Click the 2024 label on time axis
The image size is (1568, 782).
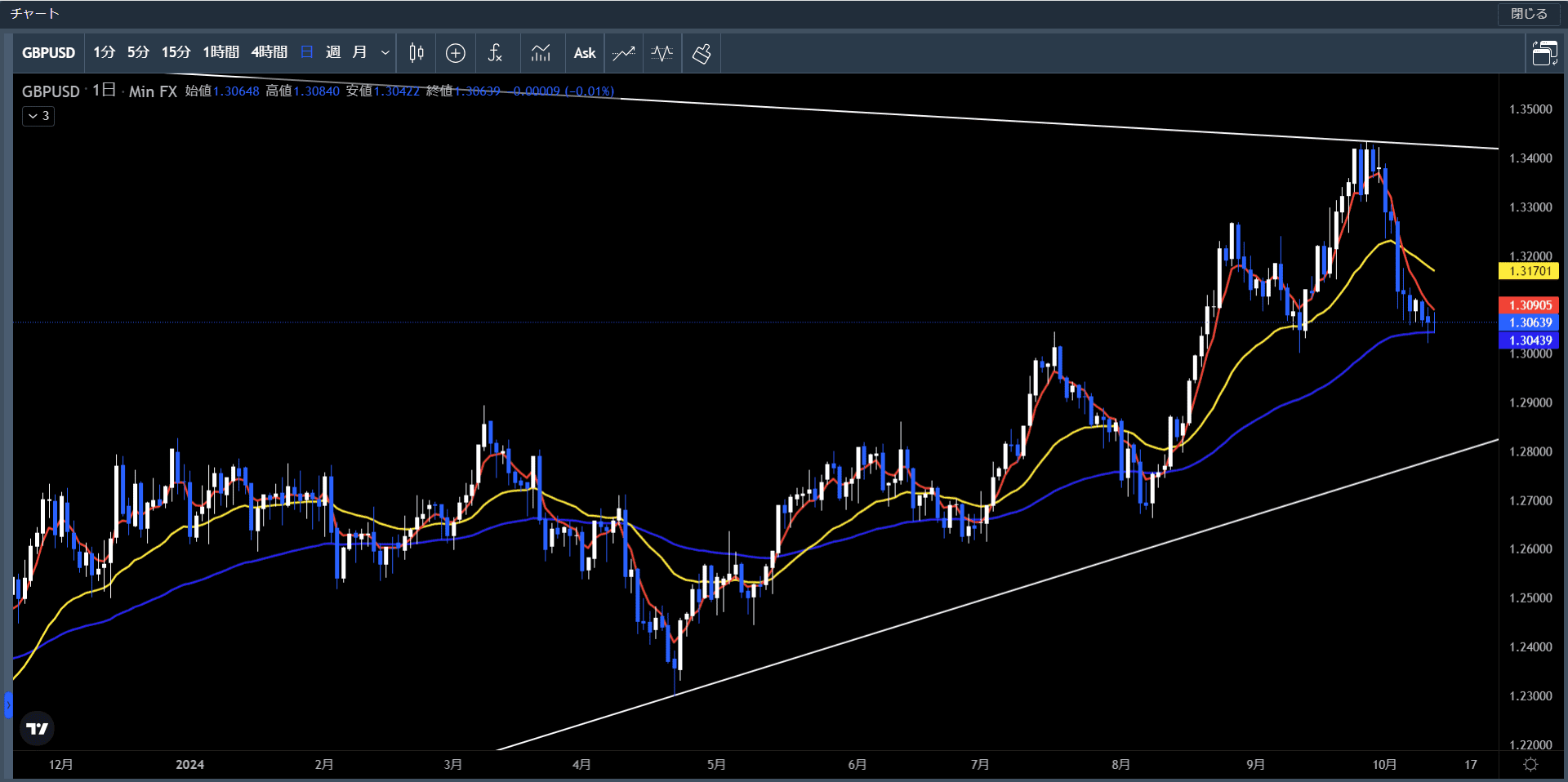pyautogui.click(x=189, y=765)
